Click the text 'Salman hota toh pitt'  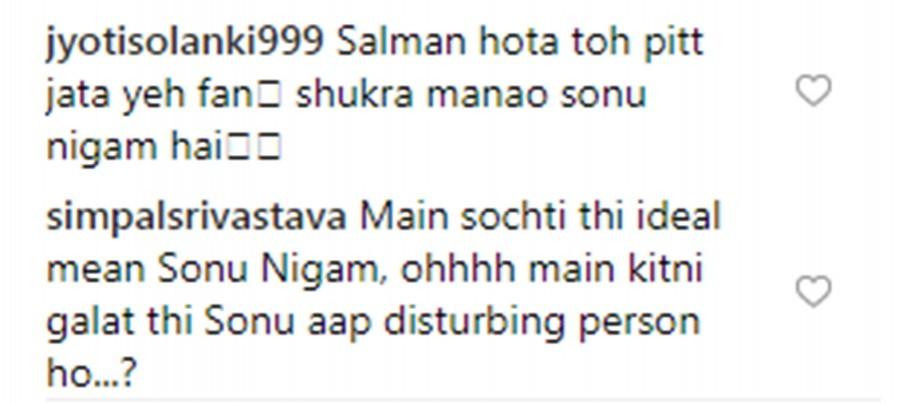coord(520,43)
